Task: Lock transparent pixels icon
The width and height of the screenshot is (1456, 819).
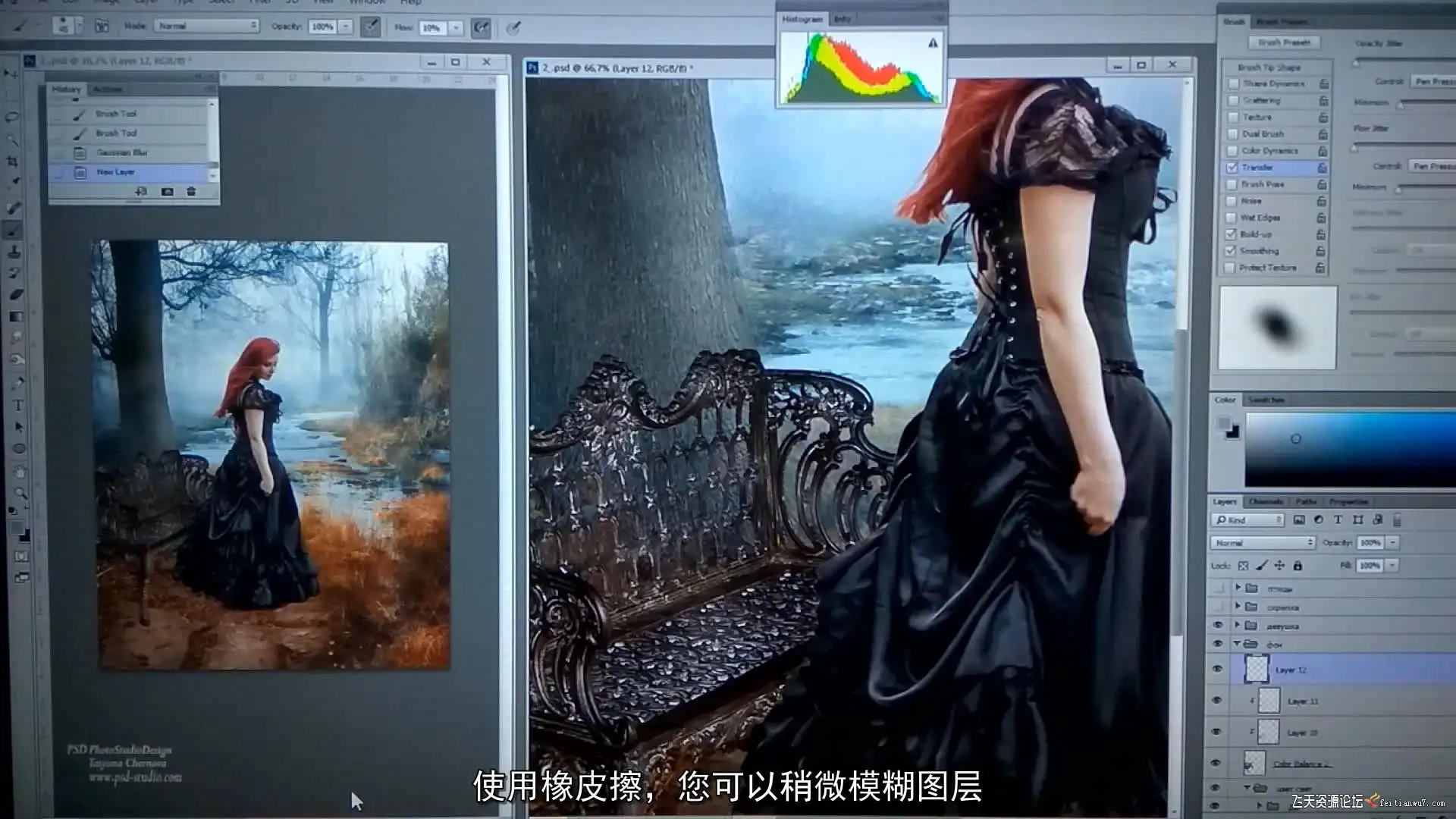Action: tap(1243, 566)
